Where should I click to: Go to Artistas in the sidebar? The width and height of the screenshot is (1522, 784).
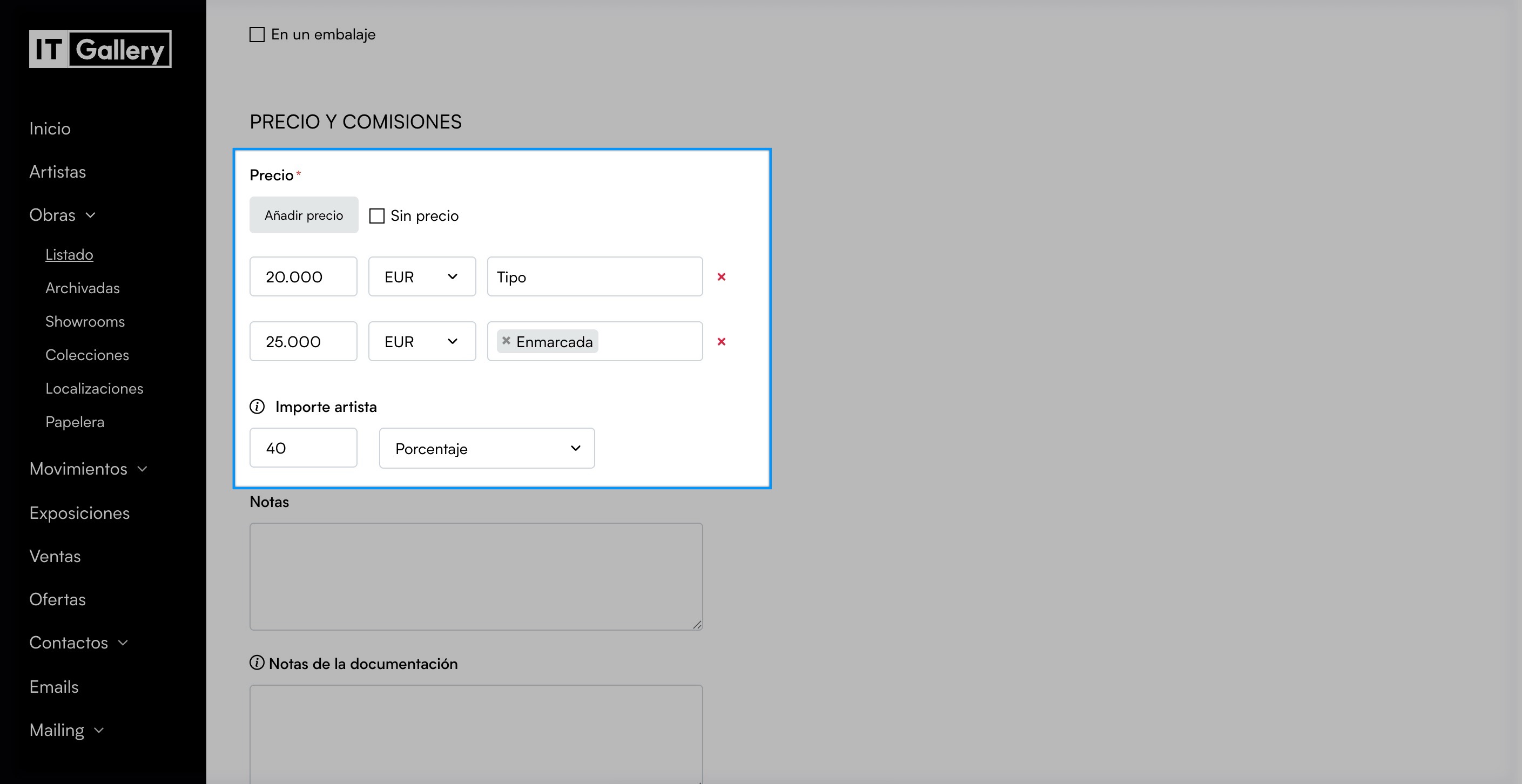point(57,172)
